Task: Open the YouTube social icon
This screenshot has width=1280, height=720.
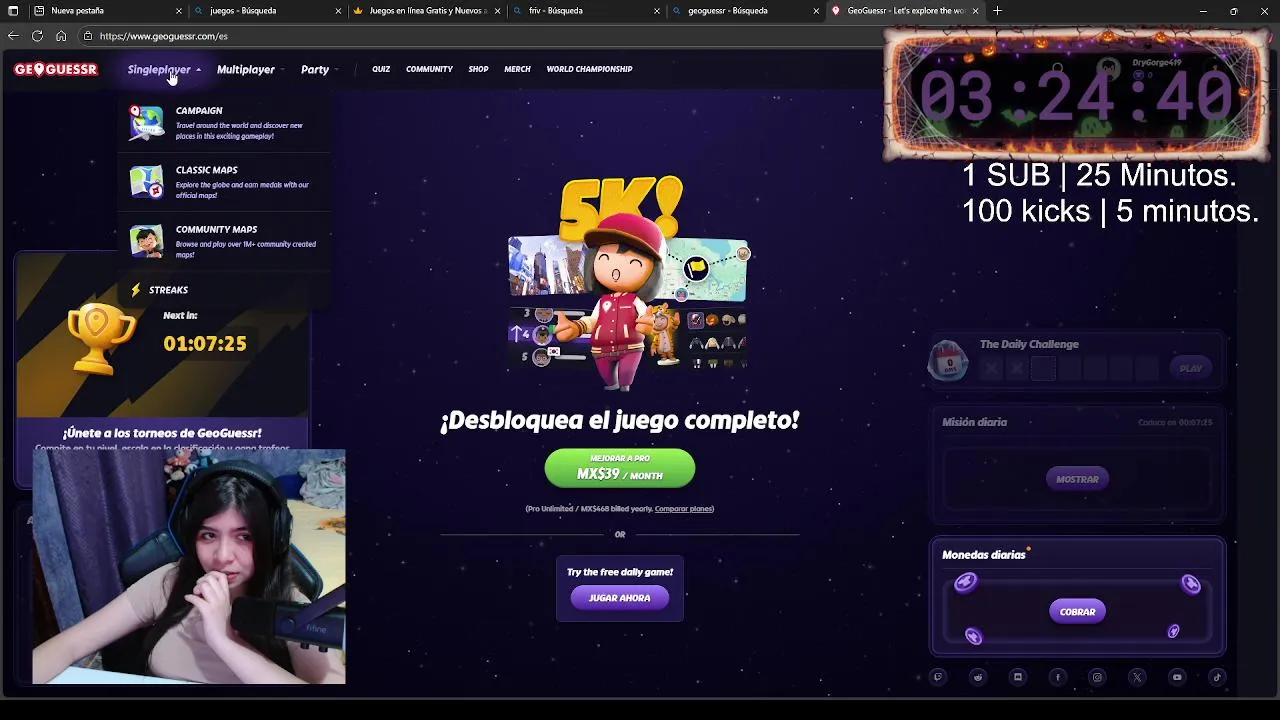Action: pyautogui.click(x=1177, y=677)
